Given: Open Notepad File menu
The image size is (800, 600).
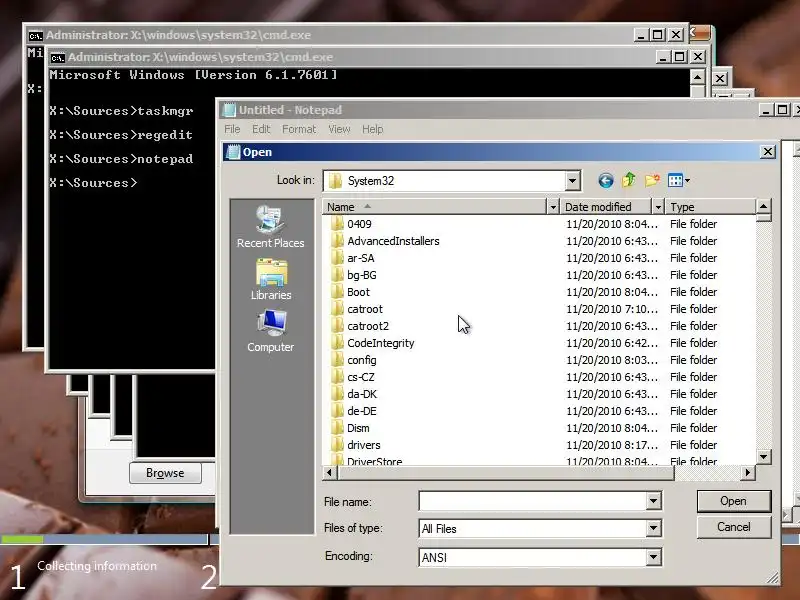Looking at the screenshot, I should click(x=232, y=129).
